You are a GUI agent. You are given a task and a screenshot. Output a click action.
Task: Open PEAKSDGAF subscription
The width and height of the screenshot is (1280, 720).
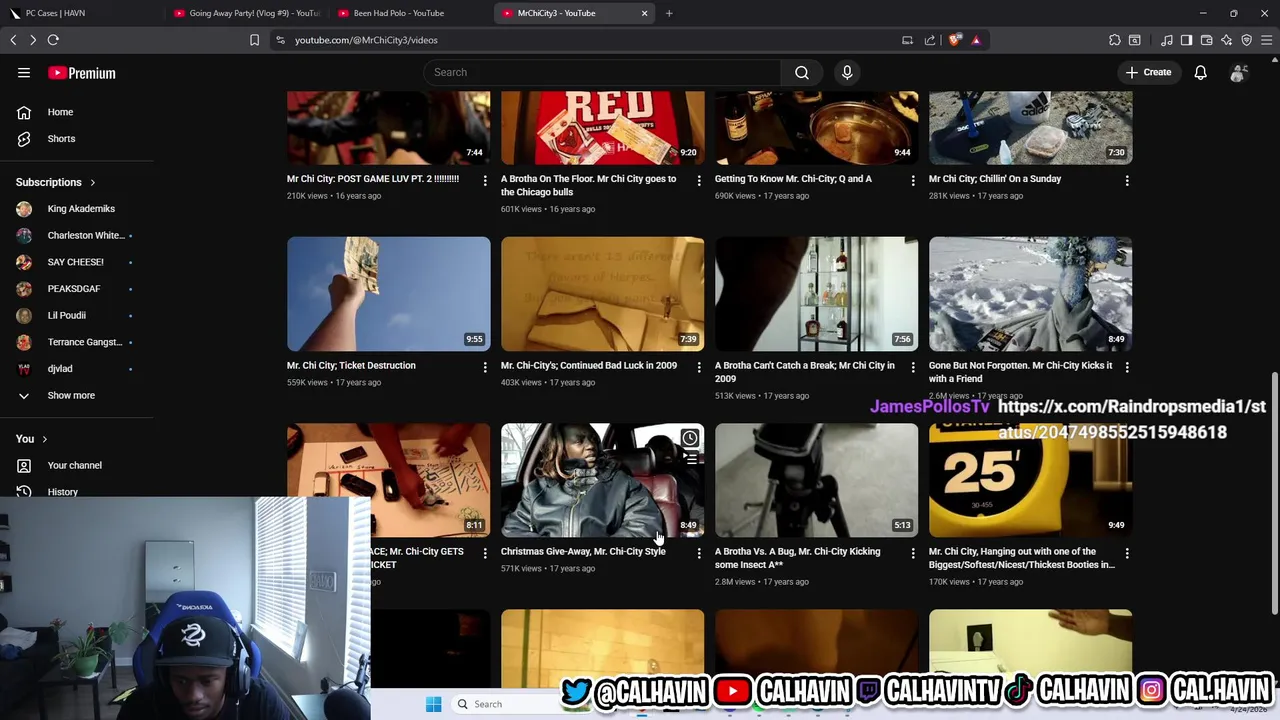(76, 289)
